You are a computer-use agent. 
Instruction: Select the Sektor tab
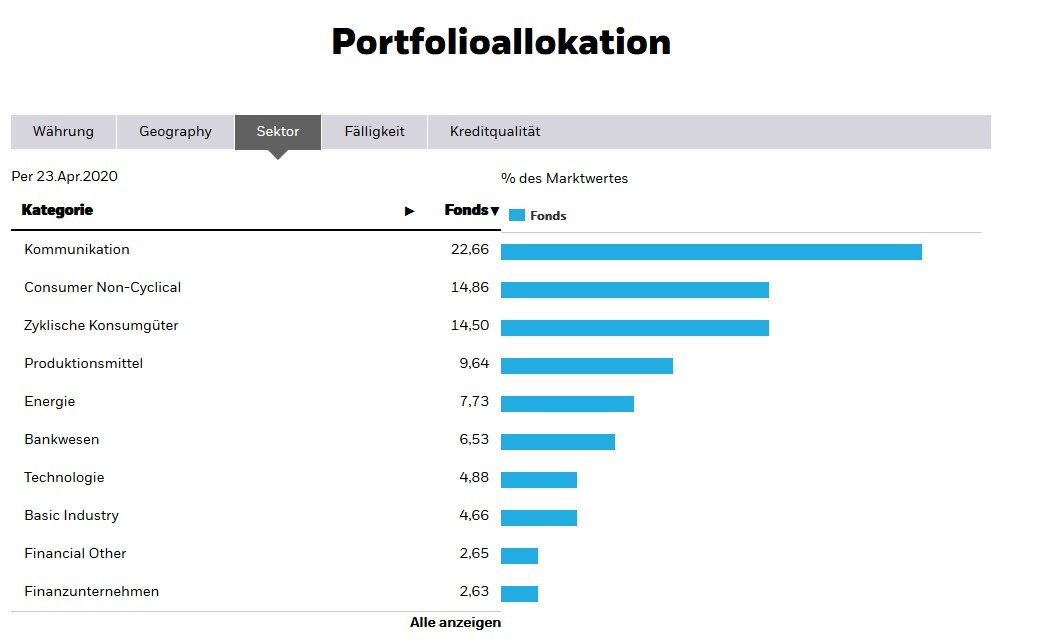point(277,132)
